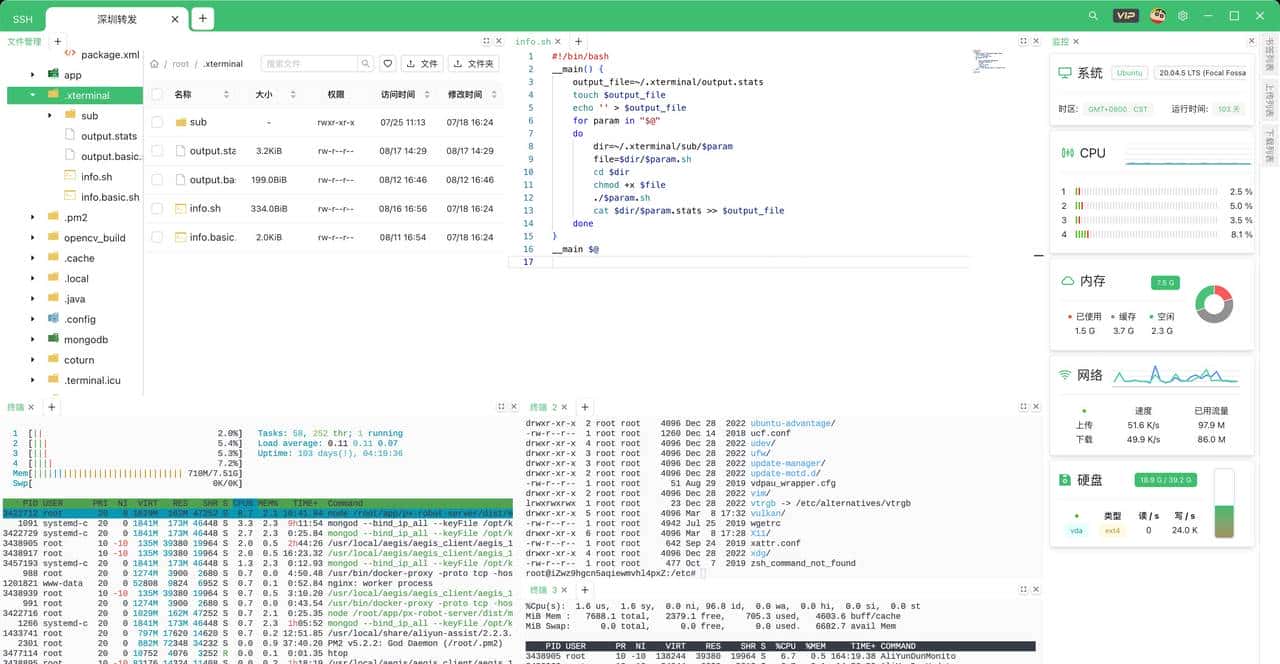Open the settings gear in the title bar
This screenshot has height=664, width=1280.
(x=1183, y=16)
